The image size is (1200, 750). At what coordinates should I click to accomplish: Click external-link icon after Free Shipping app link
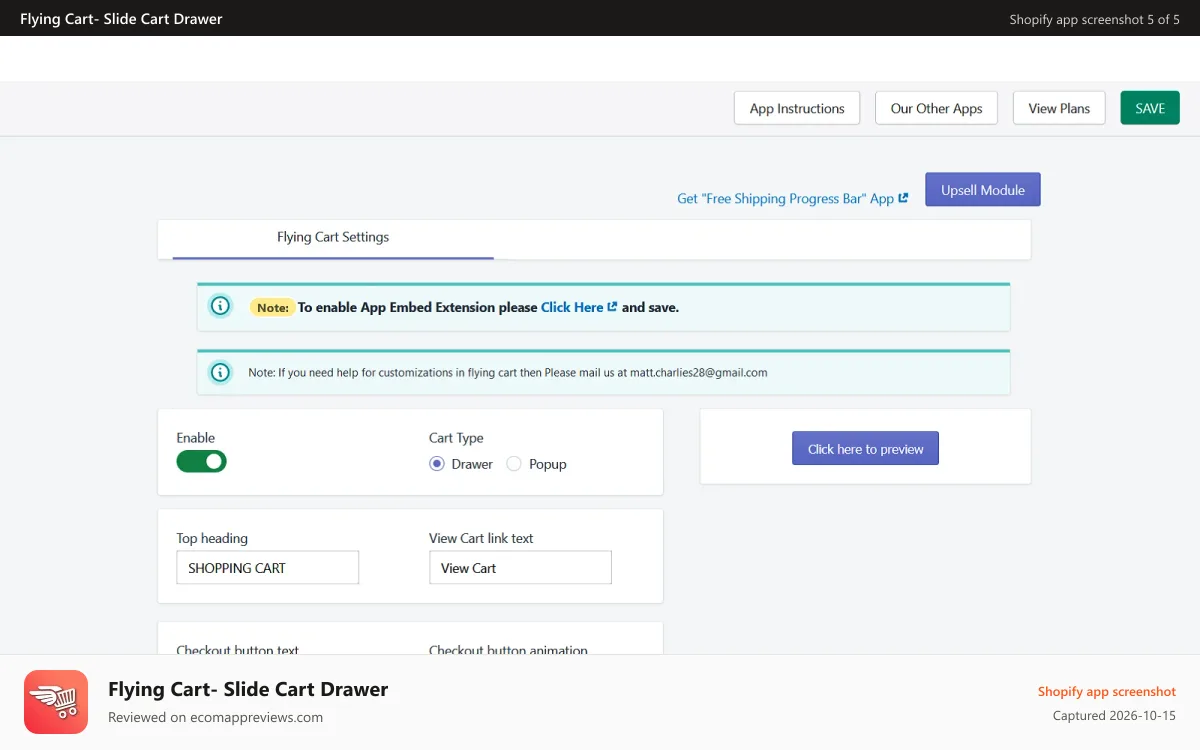[x=904, y=198]
